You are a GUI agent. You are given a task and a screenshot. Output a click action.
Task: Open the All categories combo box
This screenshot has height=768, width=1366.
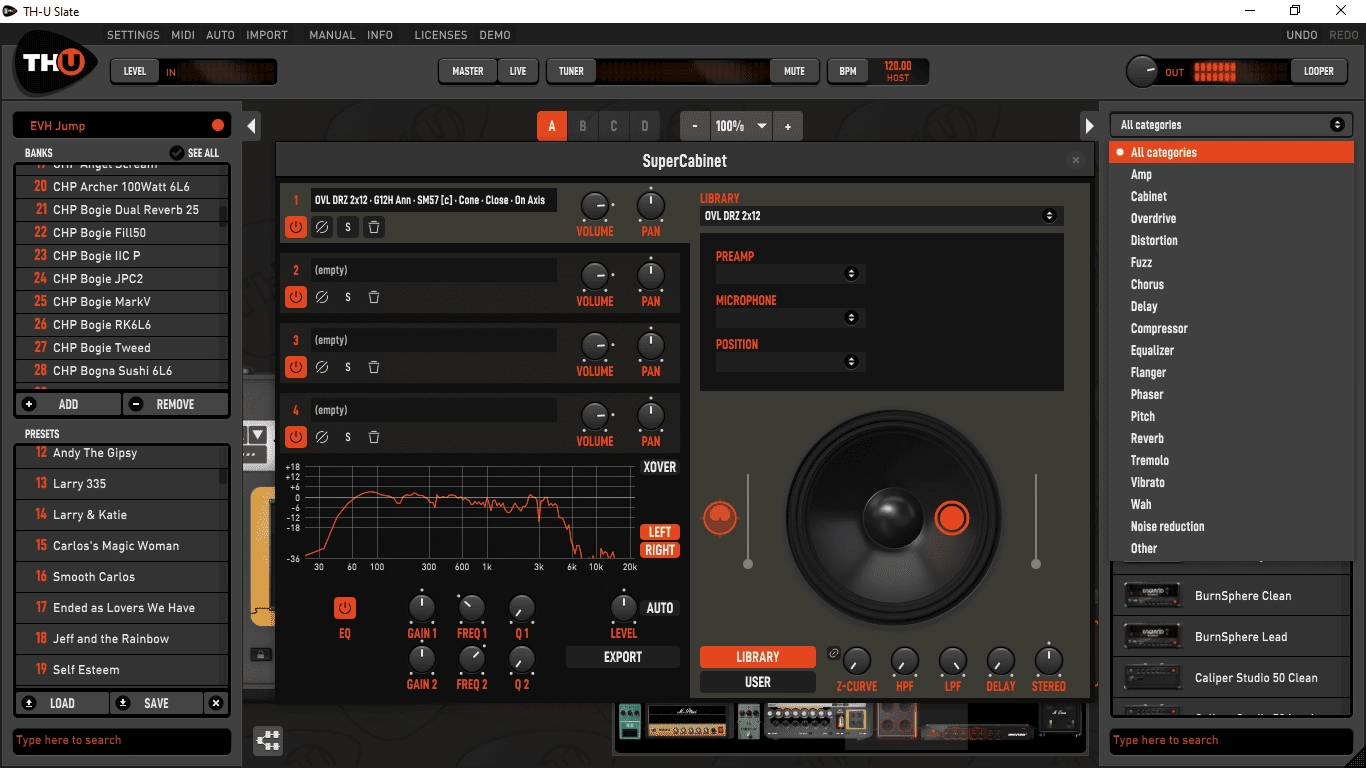click(x=1232, y=125)
